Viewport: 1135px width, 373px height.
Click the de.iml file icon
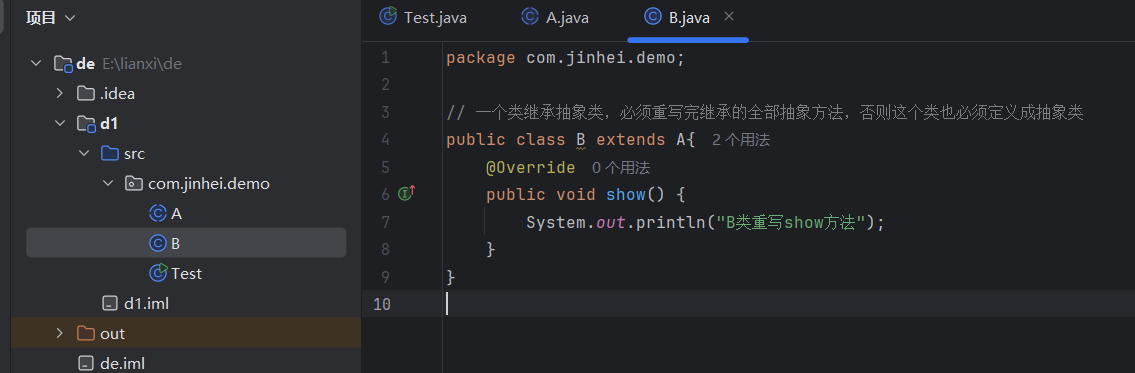pos(86,363)
